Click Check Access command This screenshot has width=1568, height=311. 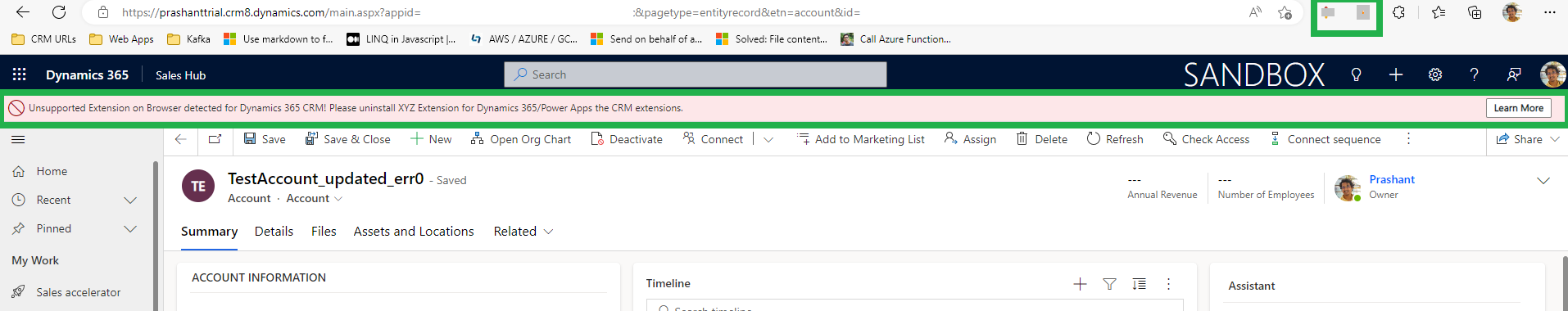1206,139
